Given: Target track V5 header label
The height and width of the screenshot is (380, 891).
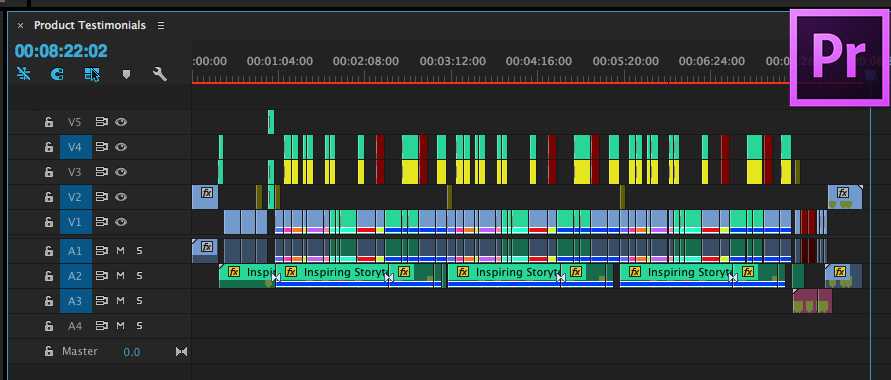Looking at the screenshot, I should [x=75, y=122].
